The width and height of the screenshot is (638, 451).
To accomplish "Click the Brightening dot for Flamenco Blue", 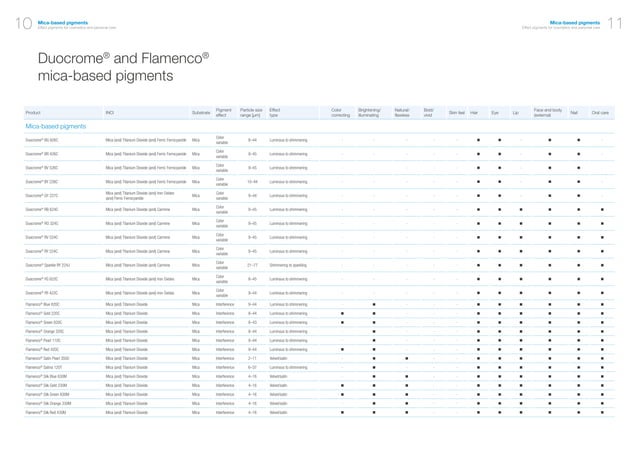I will click(x=374, y=304).
